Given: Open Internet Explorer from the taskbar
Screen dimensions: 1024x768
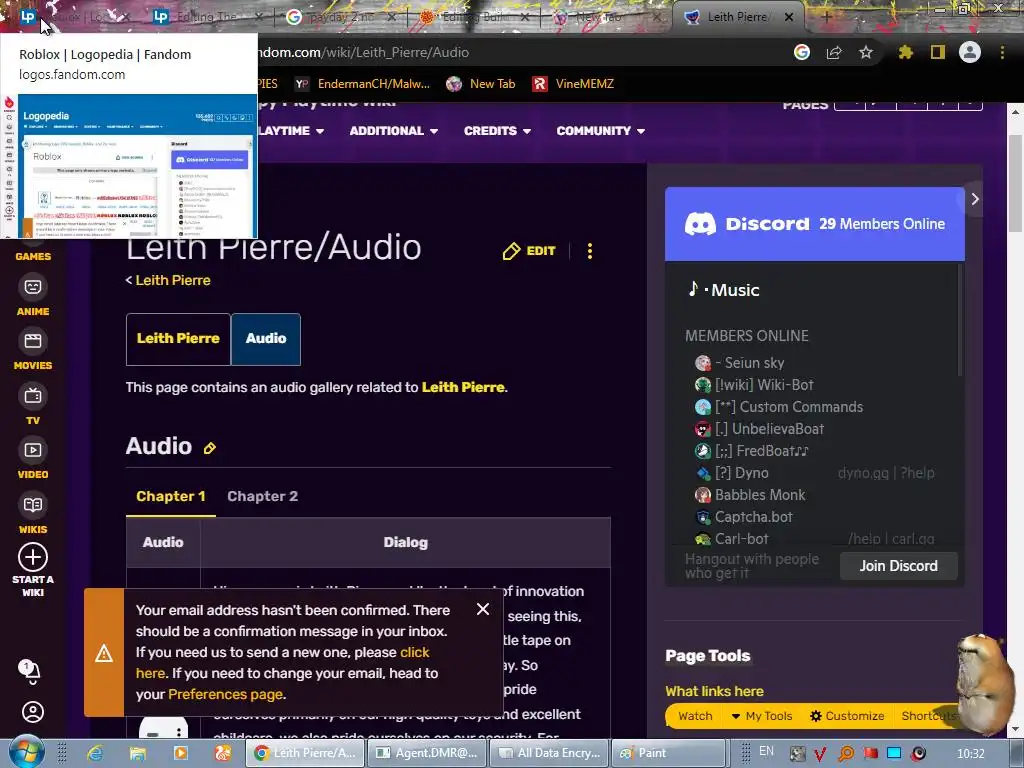Looking at the screenshot, I should point(95,753).
